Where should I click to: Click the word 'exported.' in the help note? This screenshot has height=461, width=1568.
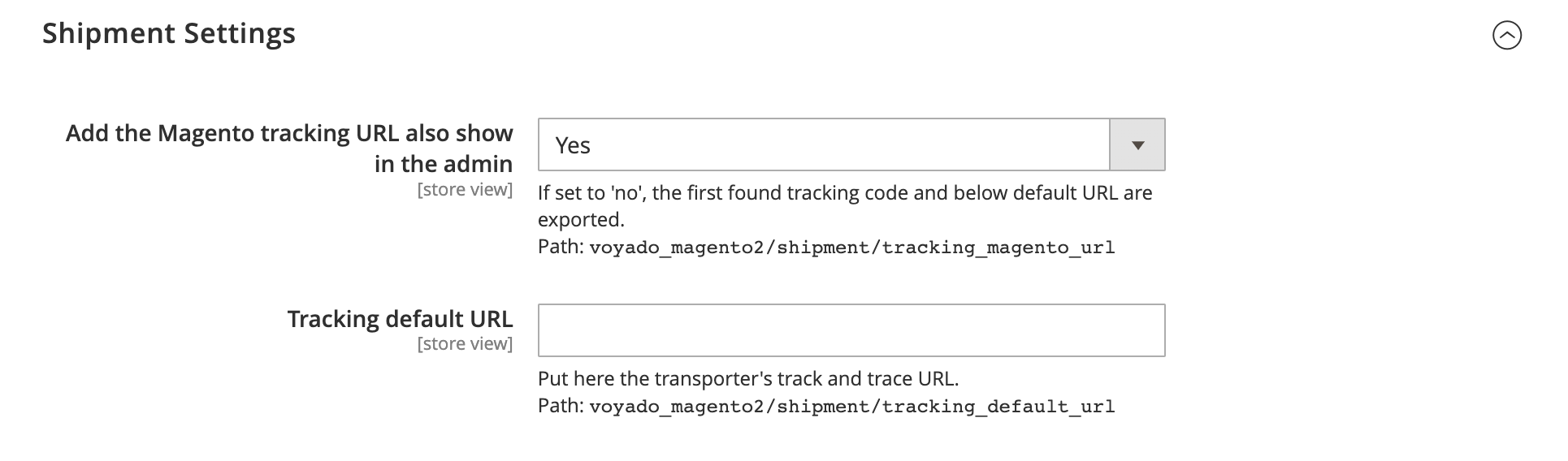(x=581, y=220)
